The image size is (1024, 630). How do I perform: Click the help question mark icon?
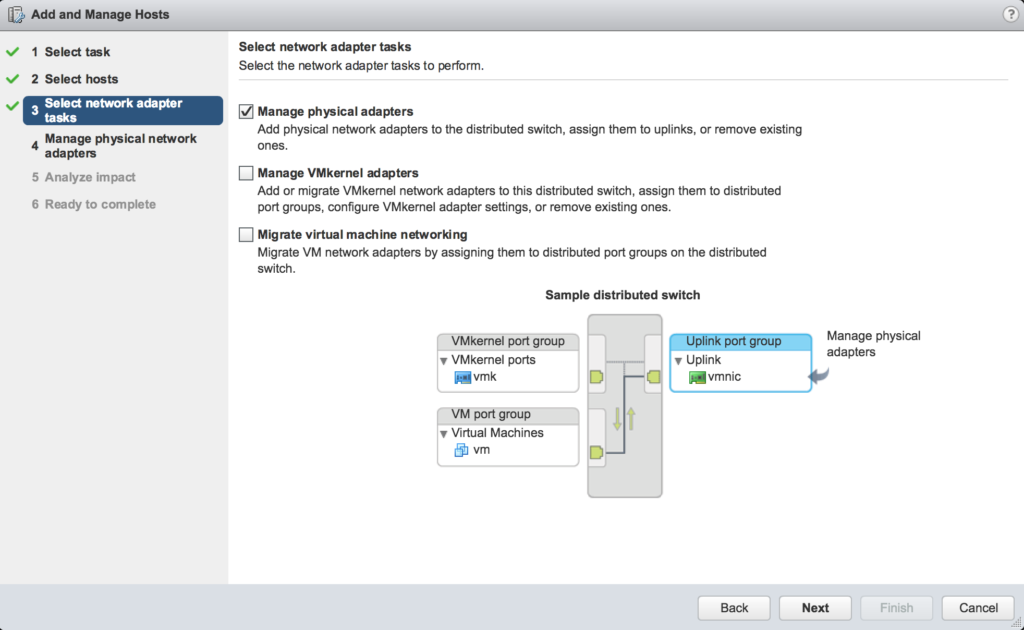pos(1010,14)
